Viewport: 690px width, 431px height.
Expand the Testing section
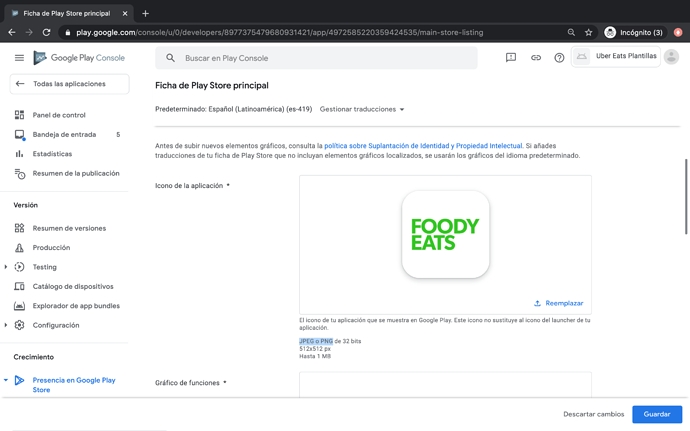click(6, 267)
